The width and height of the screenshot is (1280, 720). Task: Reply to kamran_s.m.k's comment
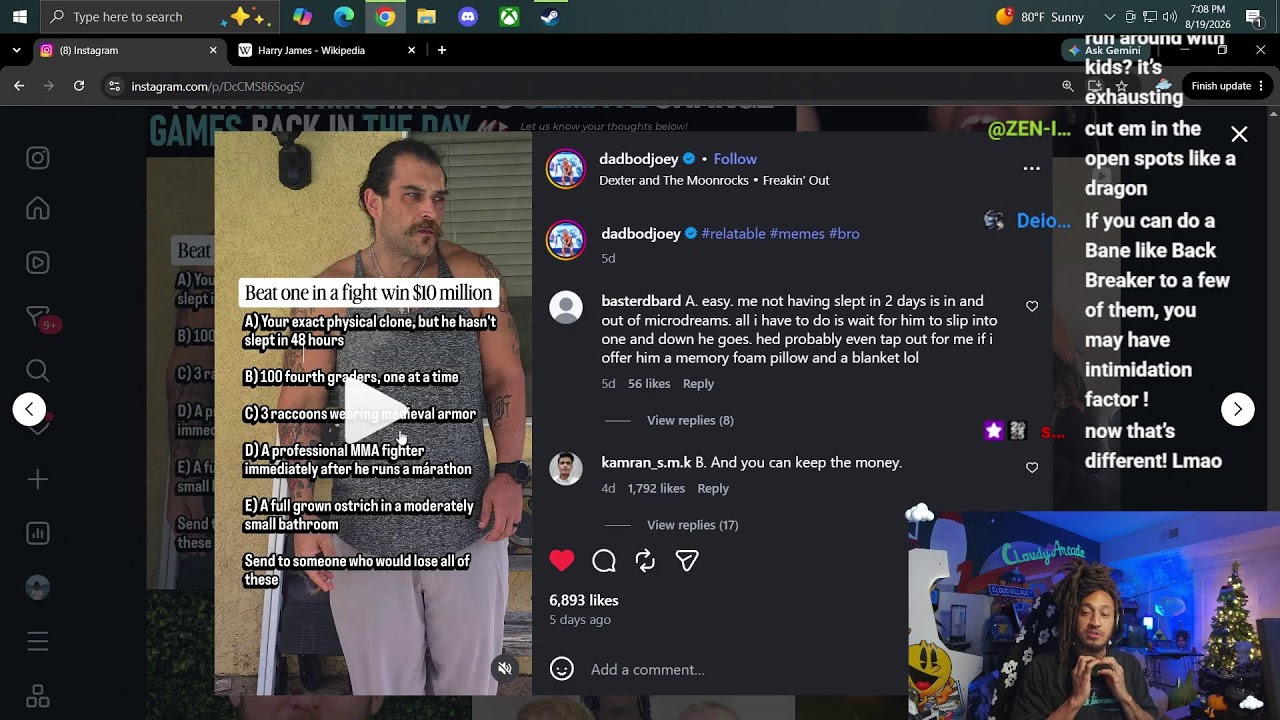point(713,488)
